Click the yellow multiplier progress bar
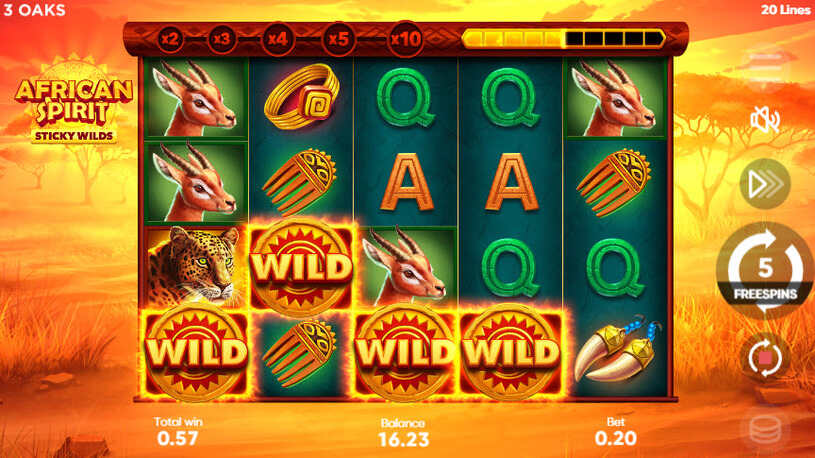Viewport: 815px width, 458px height. [563, 38]
